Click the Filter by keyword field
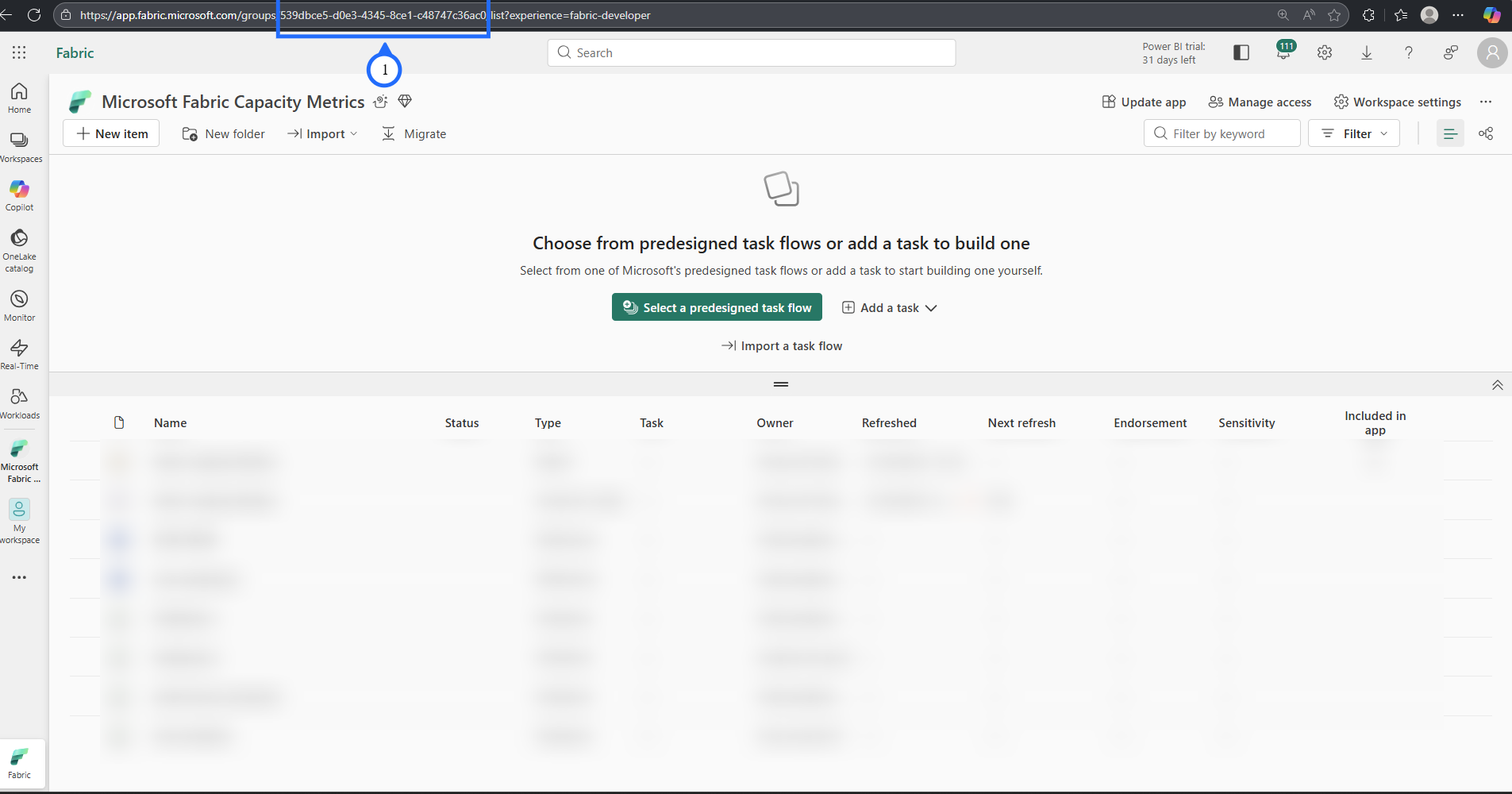1512x794 pixels. (x=1222, y=133)
